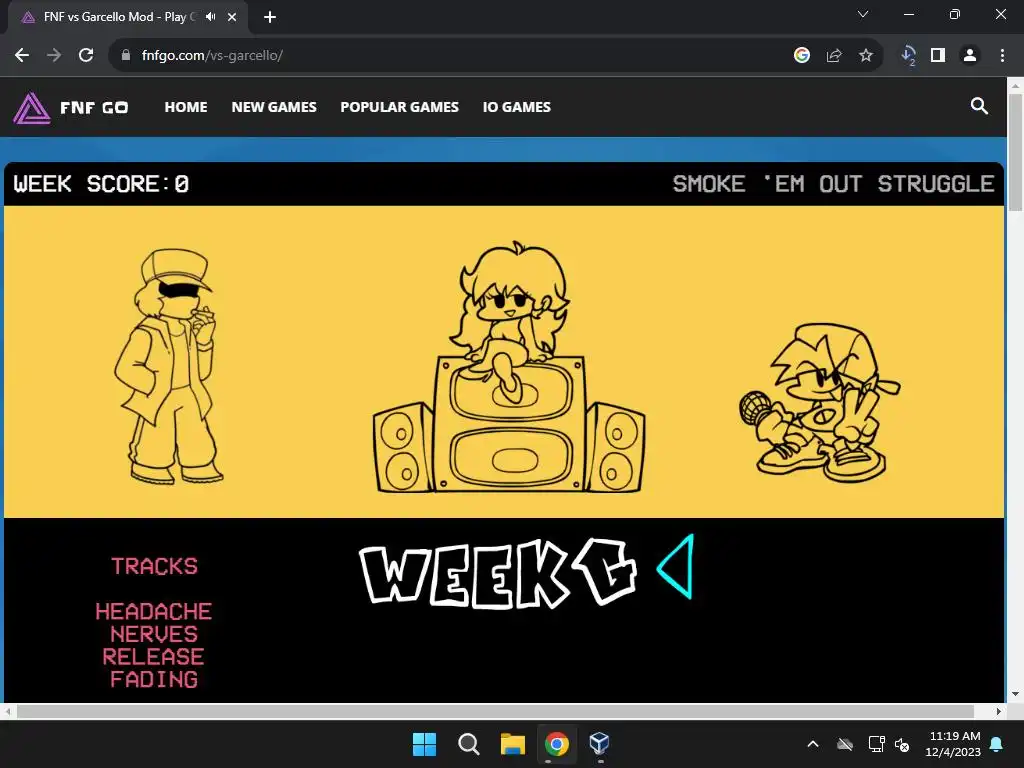This screenshot has height=768, width=1024.
Task: Select the WEEK G title
Action: (x=498, y=573)
